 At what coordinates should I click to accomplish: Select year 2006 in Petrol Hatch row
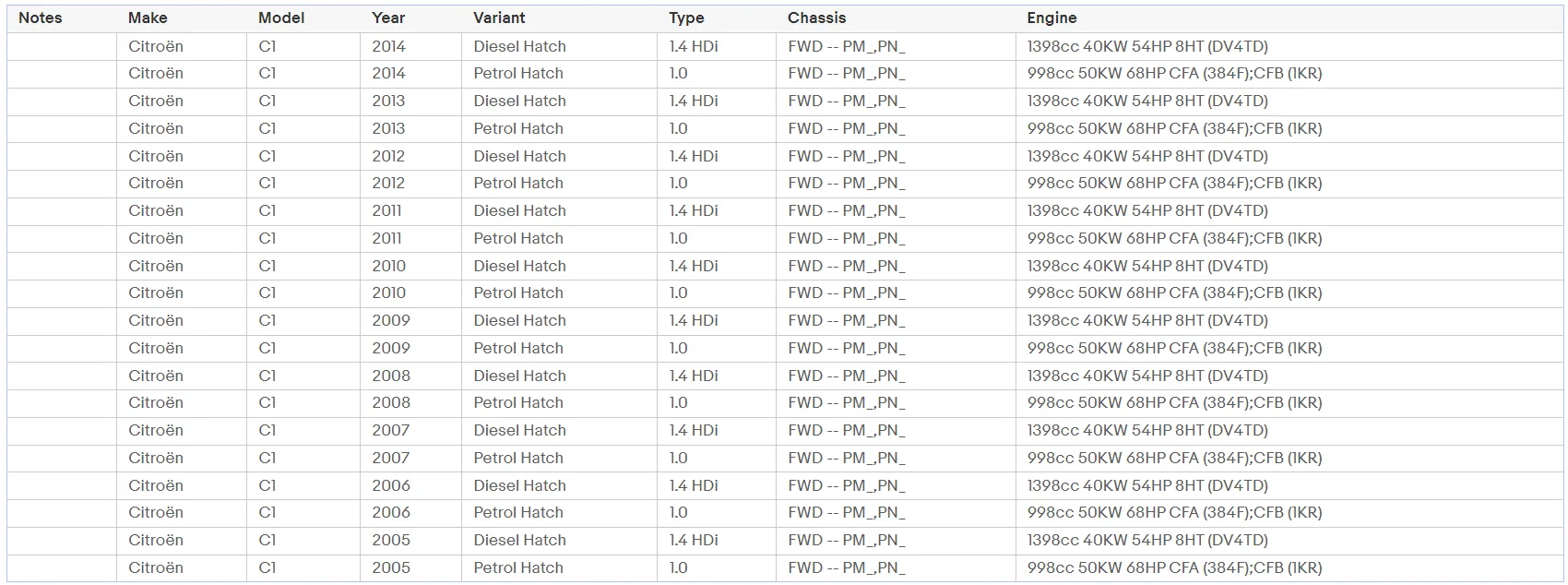point(391,512)
